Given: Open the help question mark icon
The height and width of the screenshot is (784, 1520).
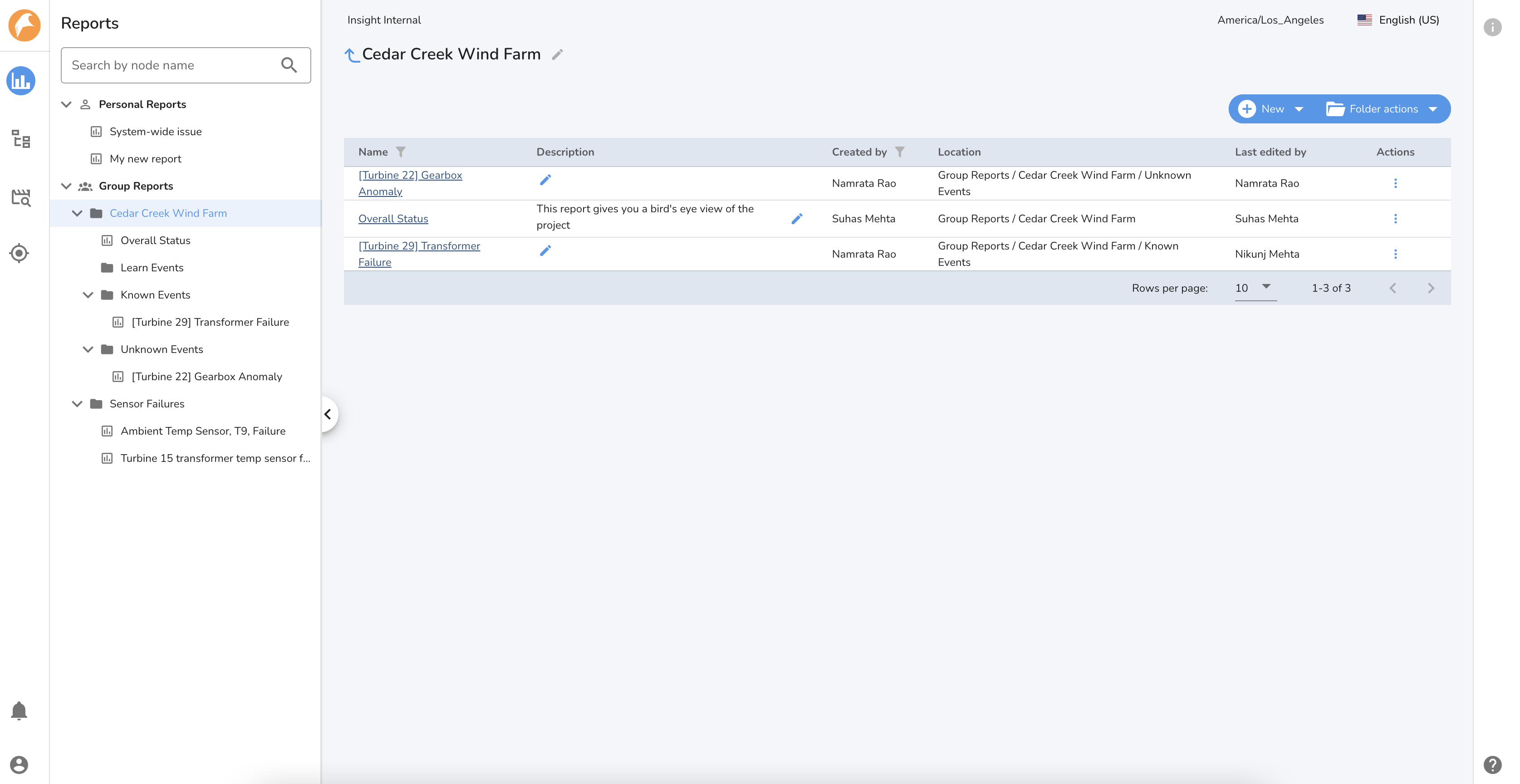Looking at the screenshot, I should tap(1492, 764).
